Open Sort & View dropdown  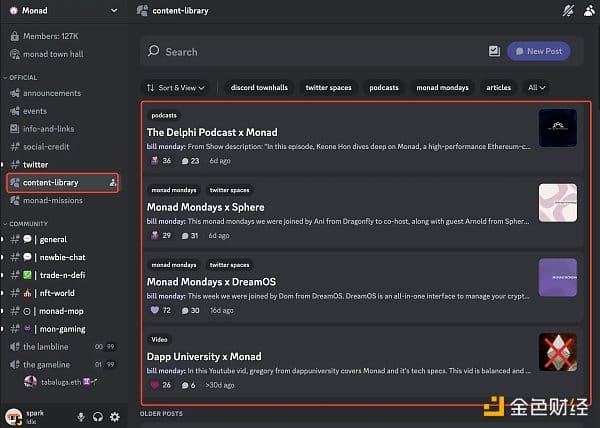click(x=176, y=88)
